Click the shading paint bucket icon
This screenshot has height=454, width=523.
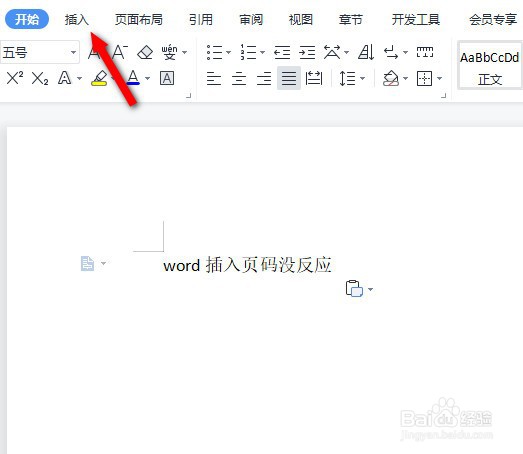(x=391, y=78)
